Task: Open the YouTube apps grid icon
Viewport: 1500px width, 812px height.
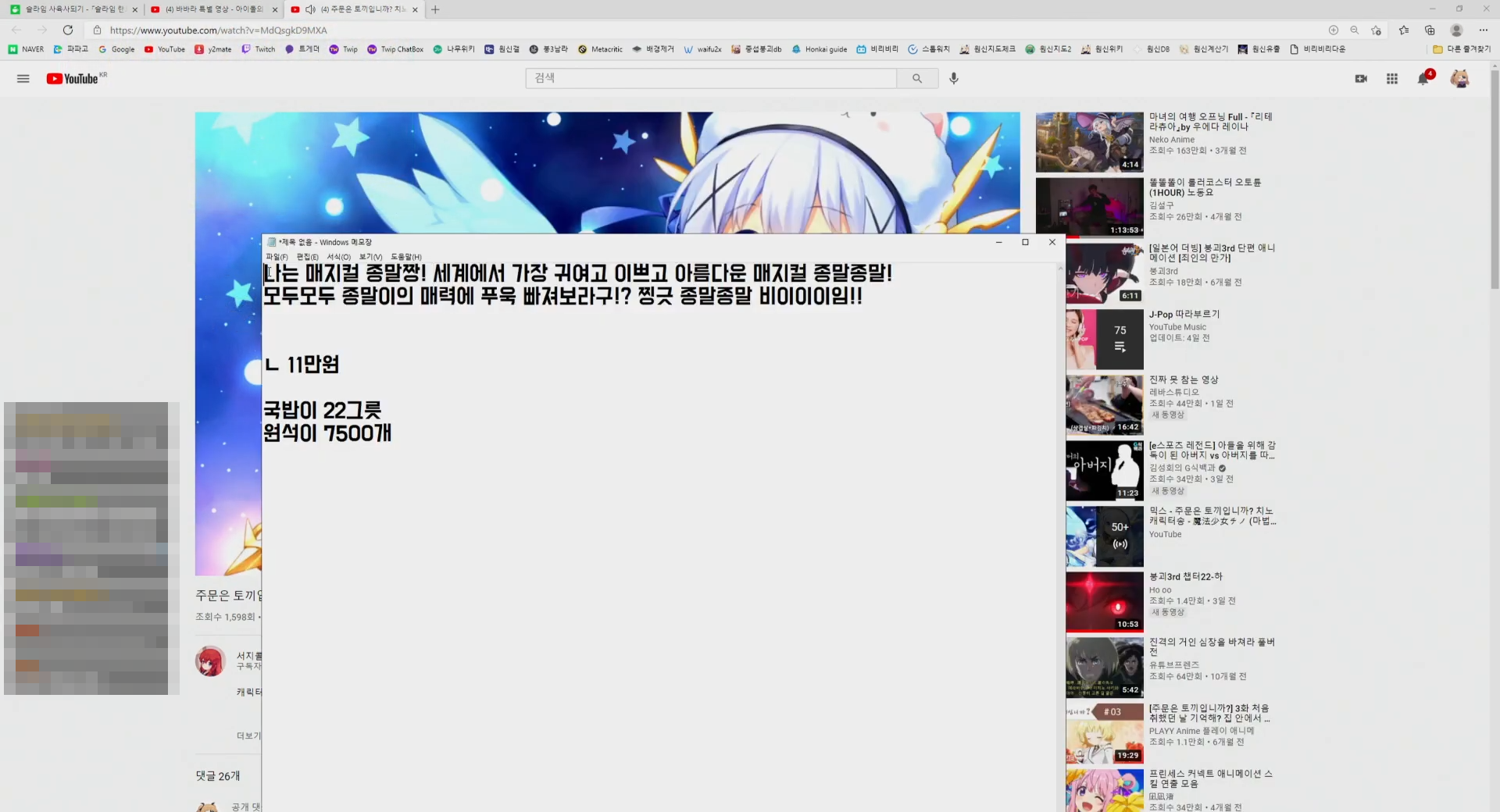Action: tap(1392, 79)
